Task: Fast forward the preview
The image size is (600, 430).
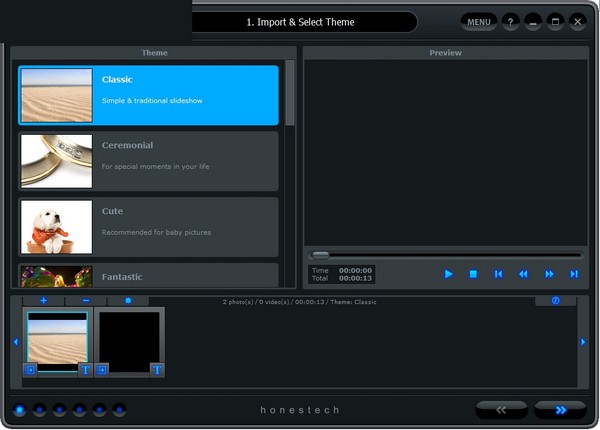Action: click(549, 274)
